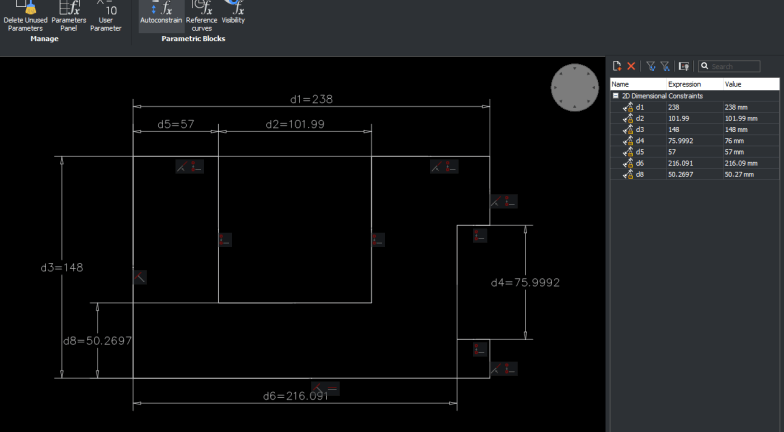This screenshot has height=432, width=784.
Task: Click the second filter funnel icon
Action: 664,66
